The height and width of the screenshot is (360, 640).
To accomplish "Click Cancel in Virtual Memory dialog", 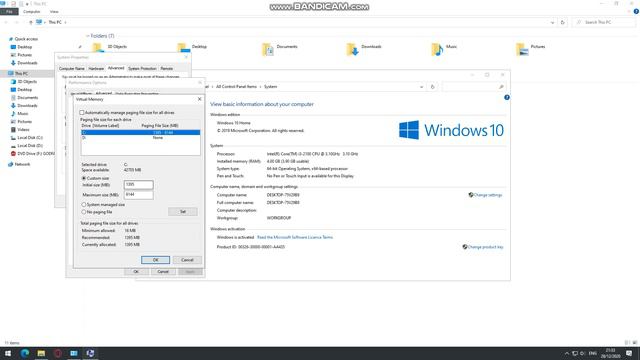I will tap(187, 260).
